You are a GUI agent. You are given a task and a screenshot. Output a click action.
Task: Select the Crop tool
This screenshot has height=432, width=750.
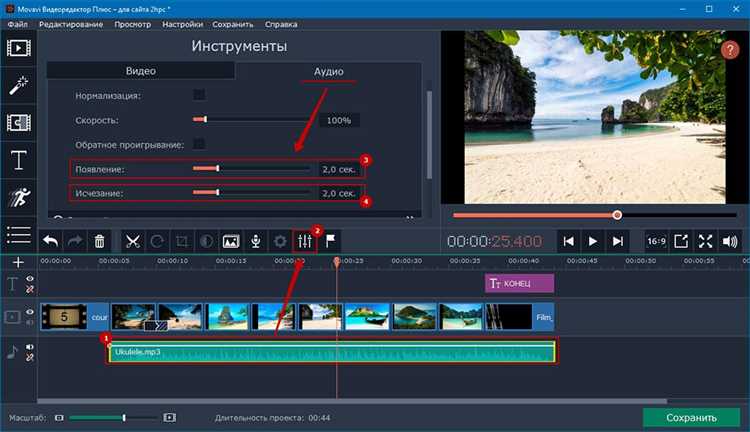click(x=182, y=241)
